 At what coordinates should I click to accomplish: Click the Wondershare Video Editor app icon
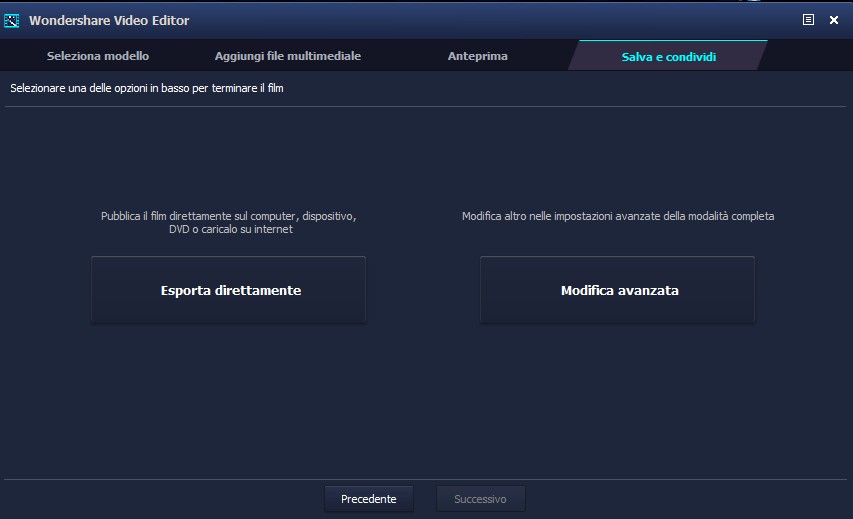(x=11, y=21)
